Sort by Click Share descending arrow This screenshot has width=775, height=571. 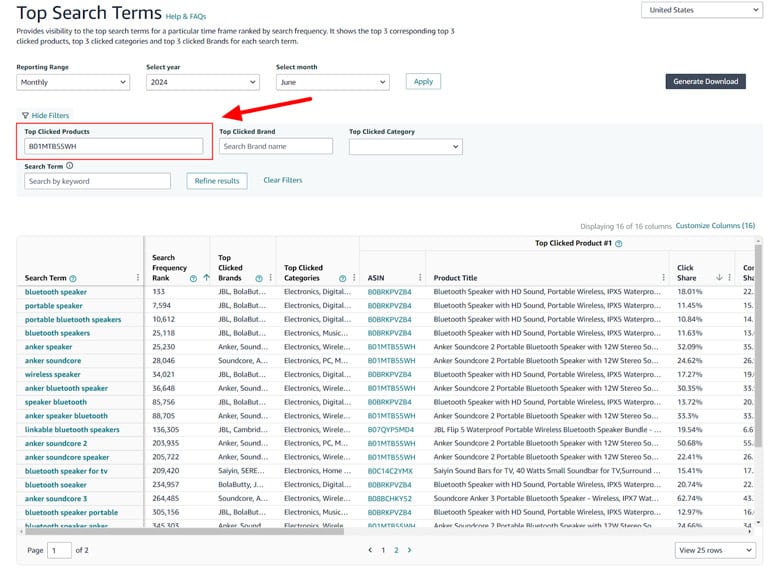[718, 278]
